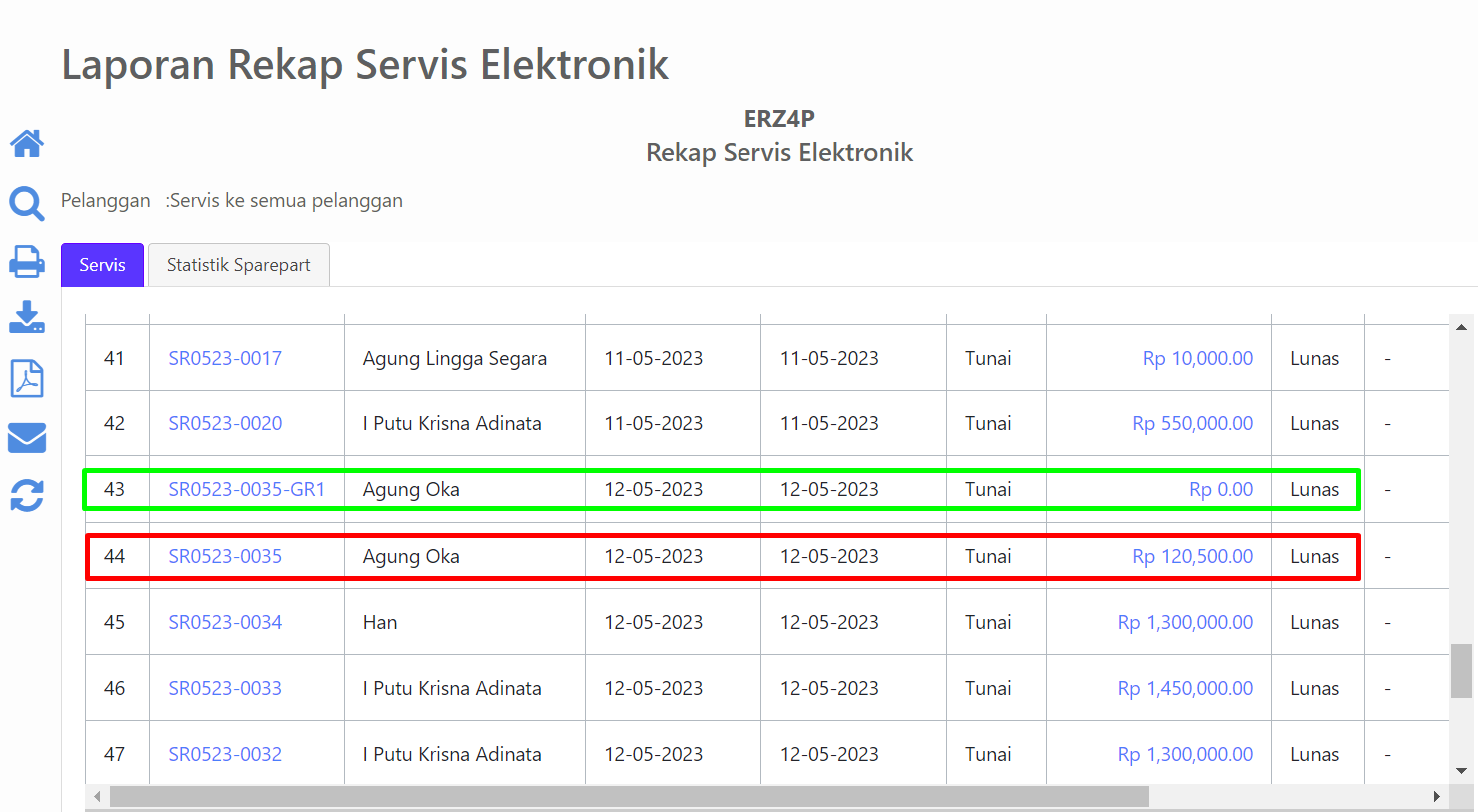Click the vertical scrollbar thumb

[x=1461, y=671]
